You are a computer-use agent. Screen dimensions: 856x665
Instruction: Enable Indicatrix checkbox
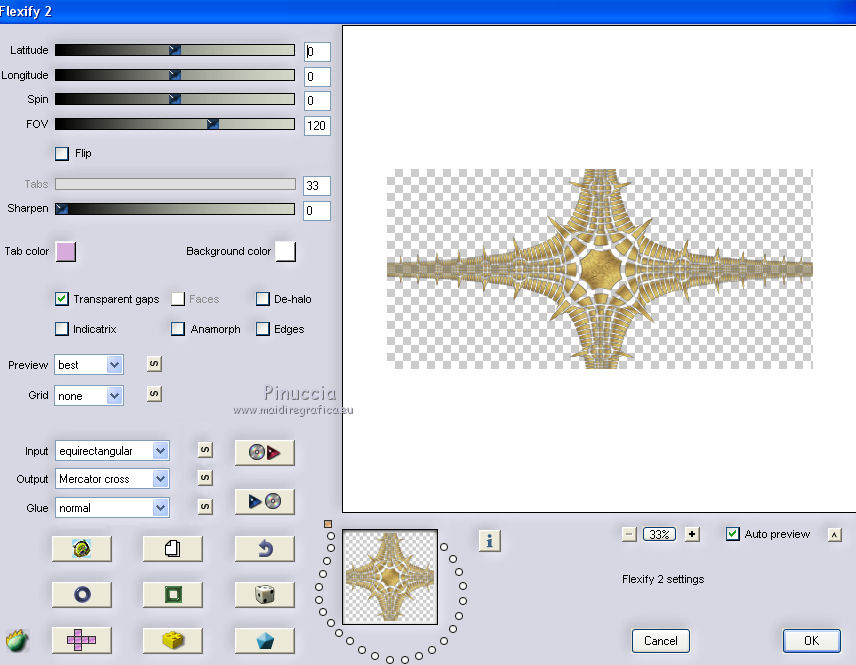click(x=62, y=329)
